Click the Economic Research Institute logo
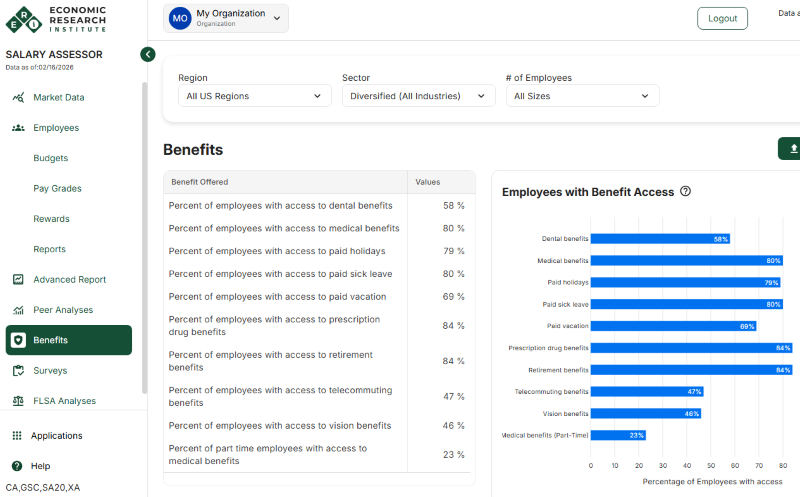 coord(56,19)
